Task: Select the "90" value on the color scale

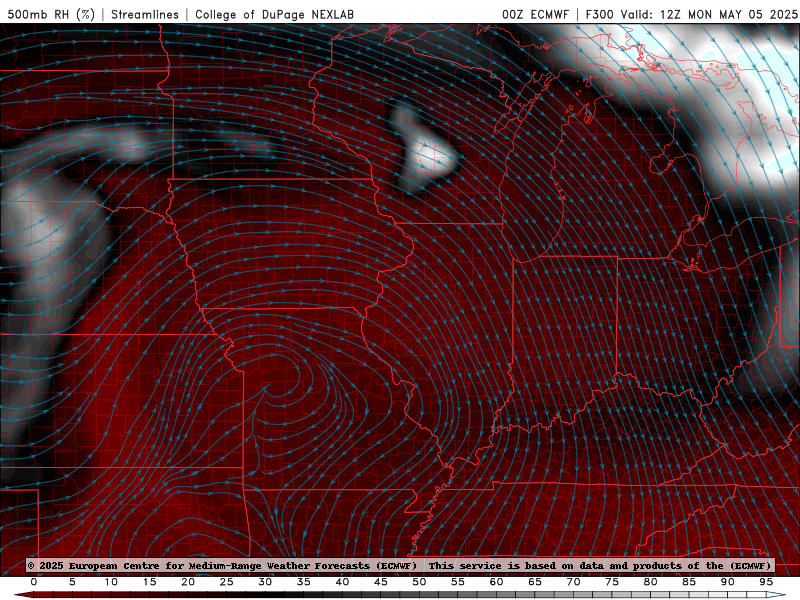Action: click(x=727, y=582)
